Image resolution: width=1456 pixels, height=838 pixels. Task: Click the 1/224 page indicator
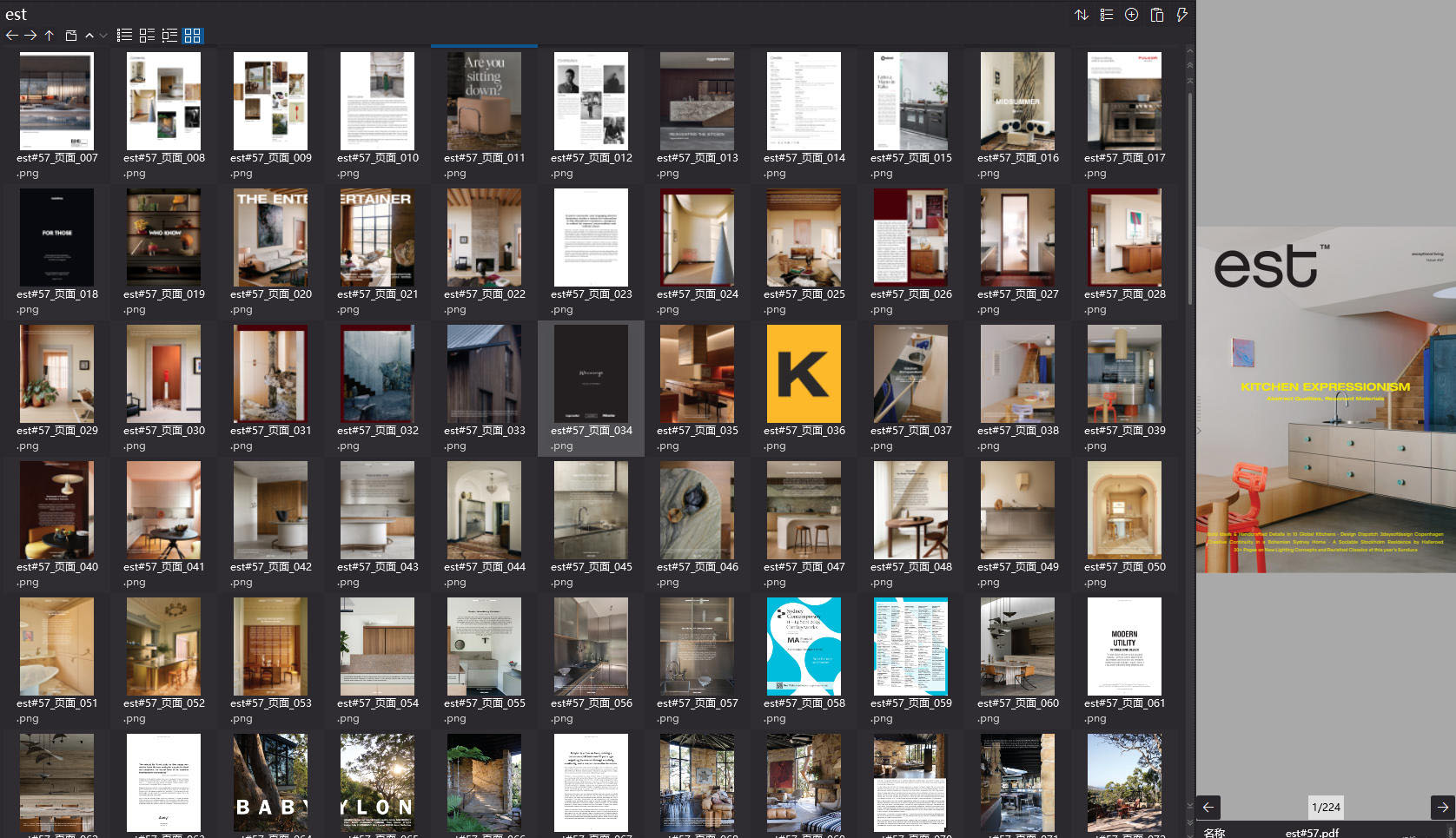tap(1326, 807)
